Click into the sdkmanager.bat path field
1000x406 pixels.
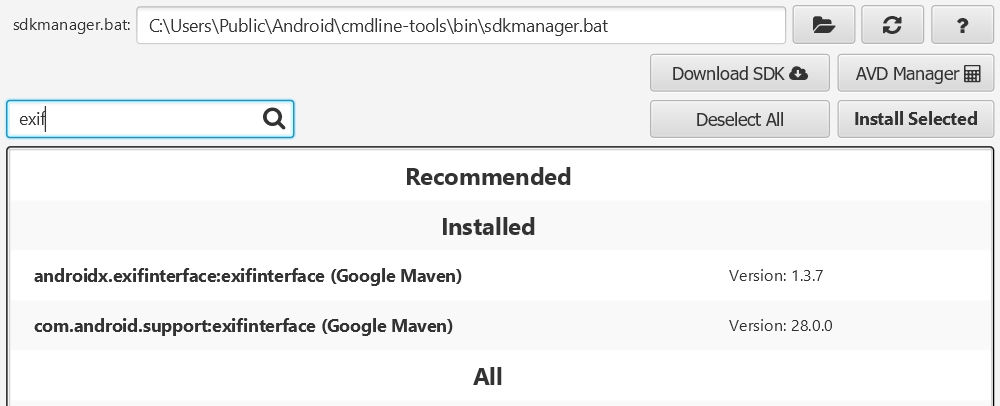pos(460,26)
